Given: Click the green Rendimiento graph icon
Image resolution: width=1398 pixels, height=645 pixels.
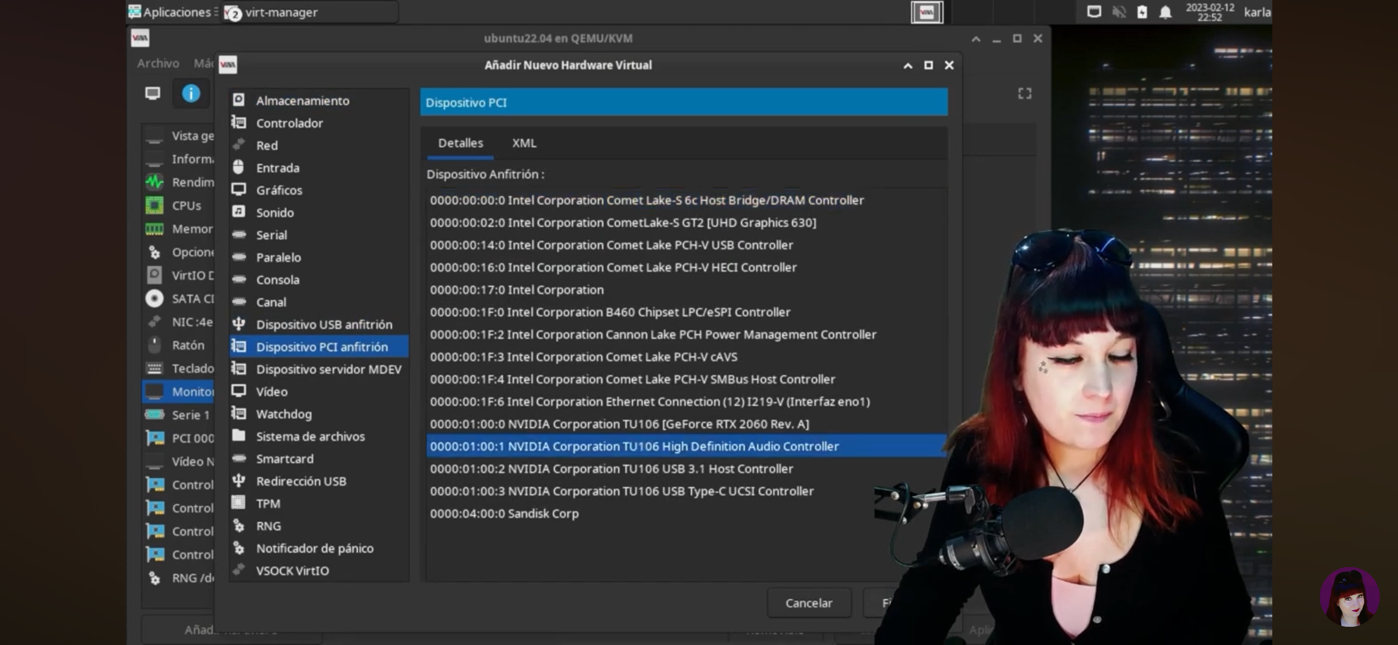Looking at the screenshot, I should tap(154, 182).
